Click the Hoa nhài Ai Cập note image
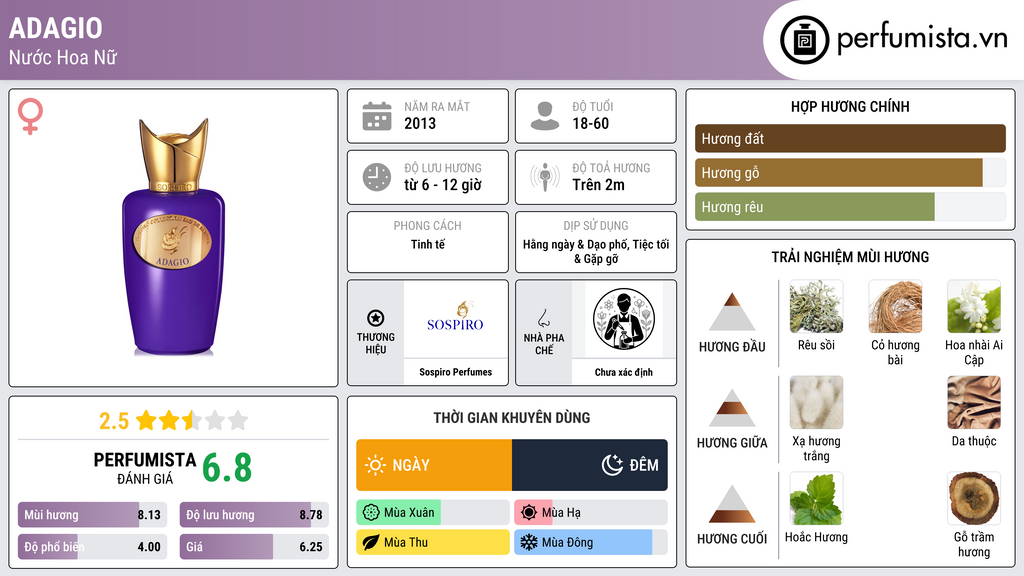The width and height of the screenshot is (1024, 576). click(x=974, y=306)
